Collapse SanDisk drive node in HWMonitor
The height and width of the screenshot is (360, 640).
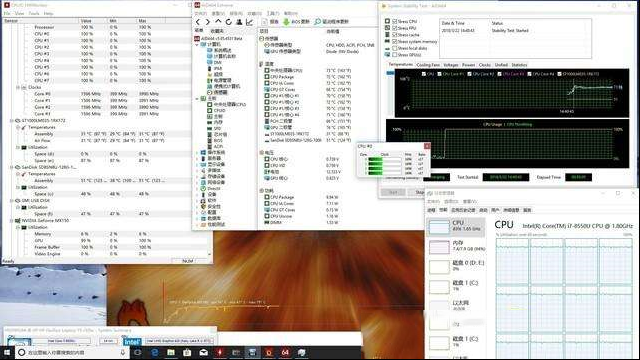click(x=11, y=167)
